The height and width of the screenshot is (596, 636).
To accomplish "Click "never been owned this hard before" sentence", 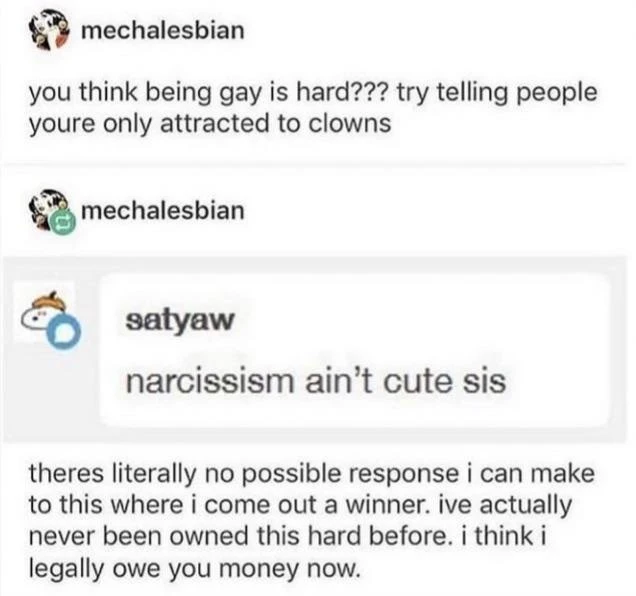I will 240,536.
